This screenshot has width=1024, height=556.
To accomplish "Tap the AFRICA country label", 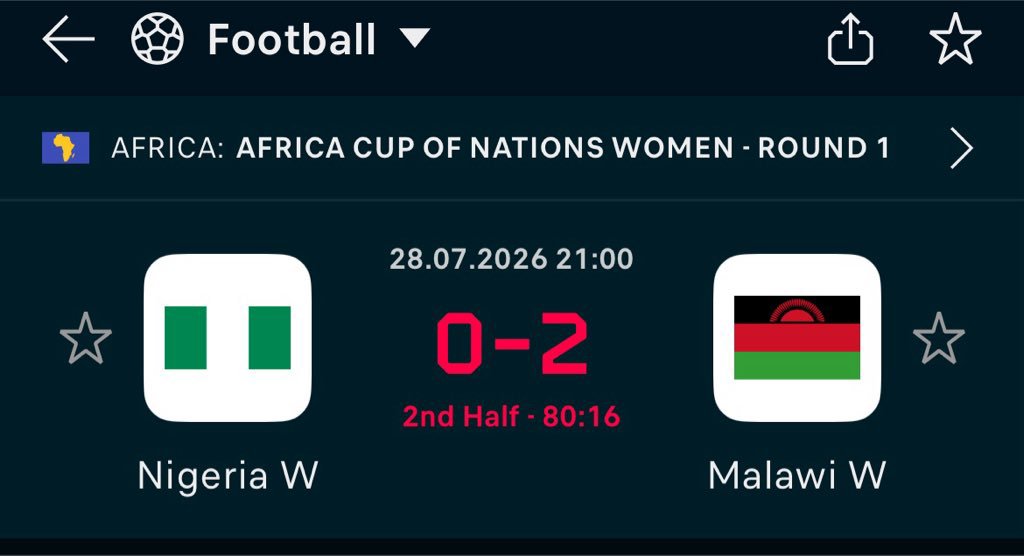I will coord(167,148).
